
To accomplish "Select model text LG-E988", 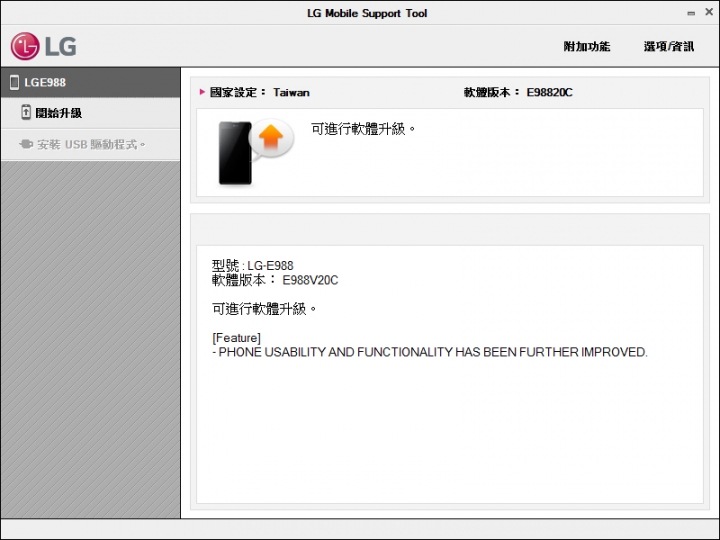I will coord(270,265).
